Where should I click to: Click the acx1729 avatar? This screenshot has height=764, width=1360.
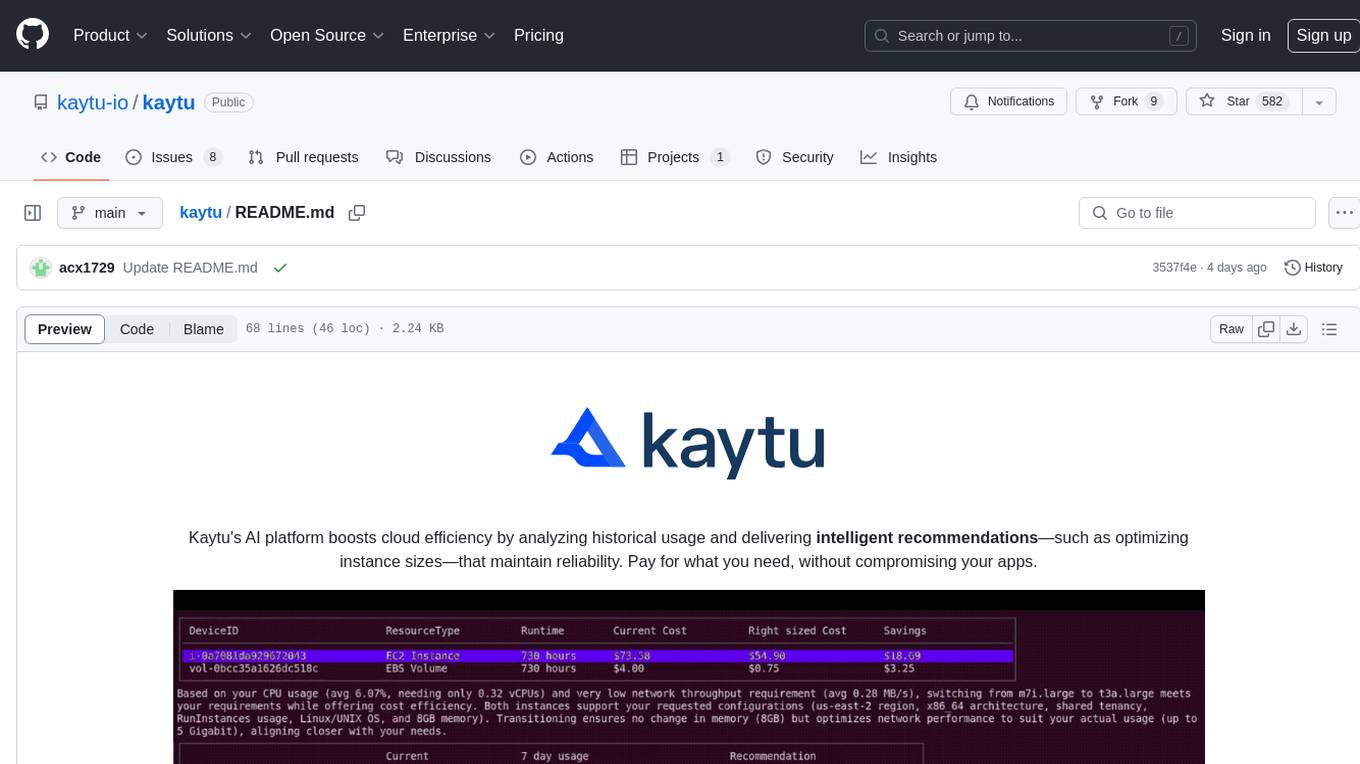pyautogui.click(x=41, y=268)
